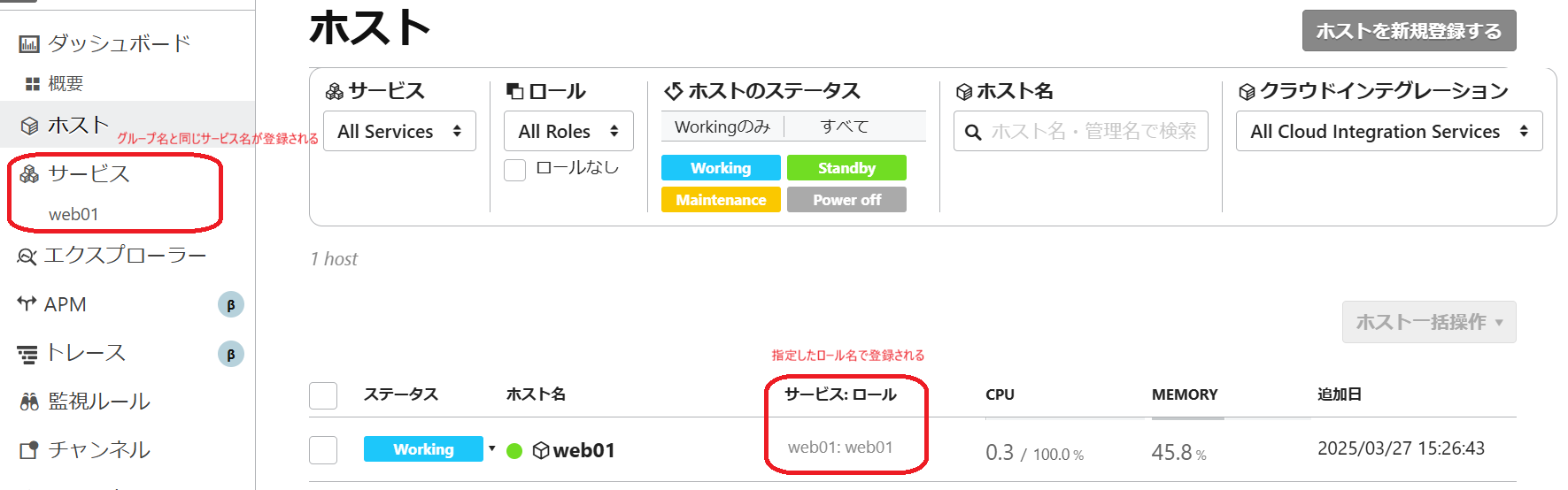Screen dimensions: 1568x490
Task: Click the Explorer magnifier icon in sidebar
Action: pos(27,256)
